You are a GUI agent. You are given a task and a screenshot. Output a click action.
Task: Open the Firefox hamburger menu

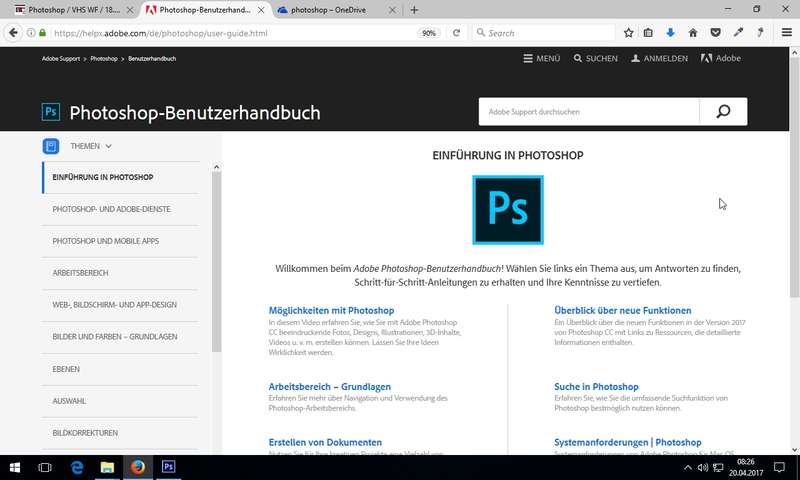click(787, 33)
